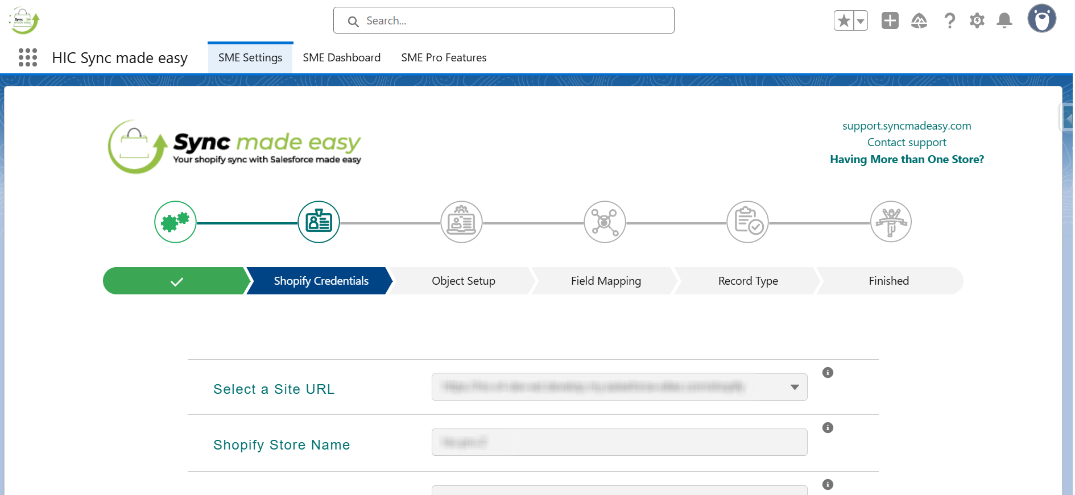Viewport: 1075px width, 495px height.
Task: Select the Record Type path step
Action: [x=748, y=281]
